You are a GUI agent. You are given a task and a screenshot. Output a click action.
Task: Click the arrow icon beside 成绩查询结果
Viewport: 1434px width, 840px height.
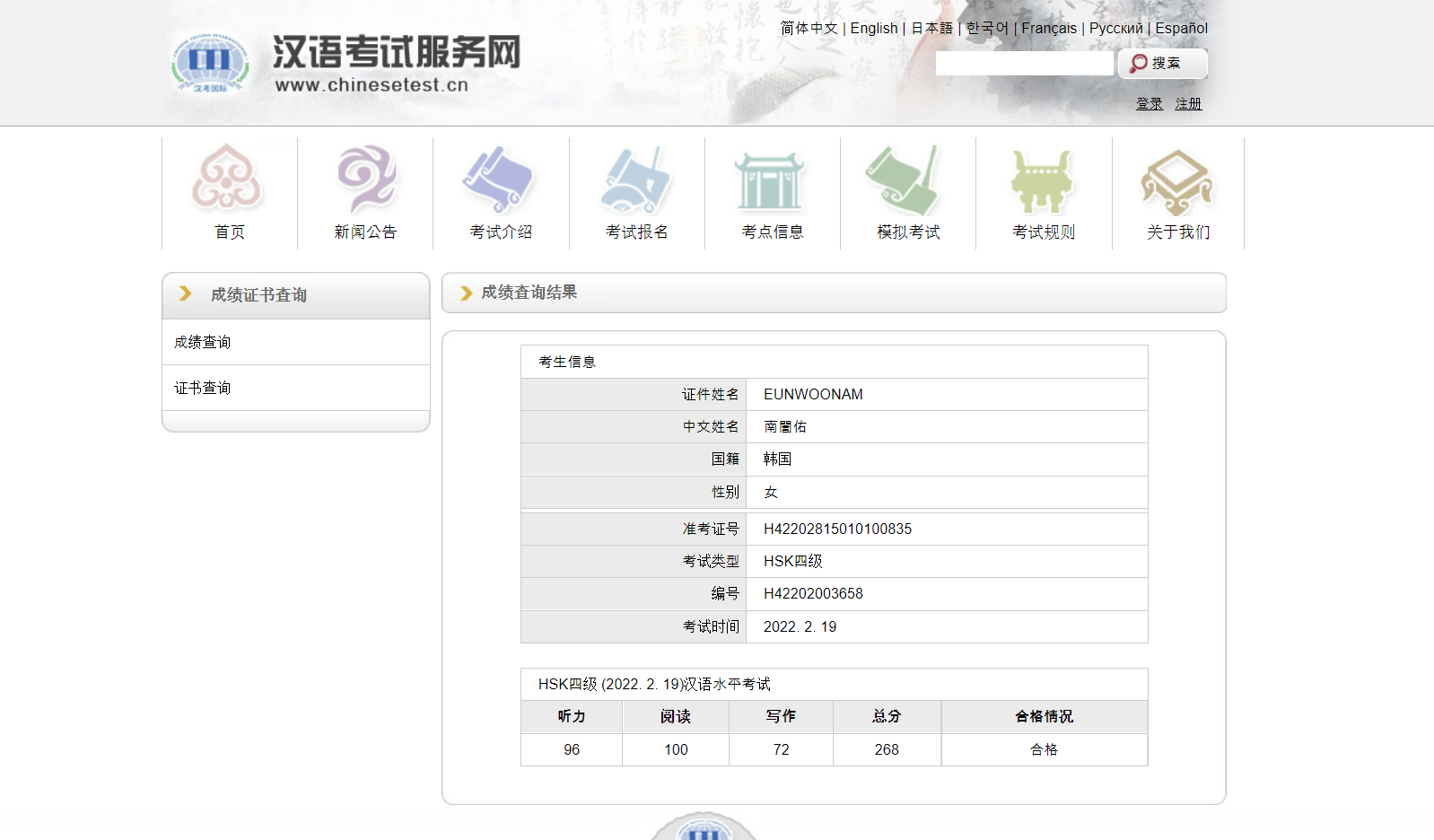click(466, 293)
